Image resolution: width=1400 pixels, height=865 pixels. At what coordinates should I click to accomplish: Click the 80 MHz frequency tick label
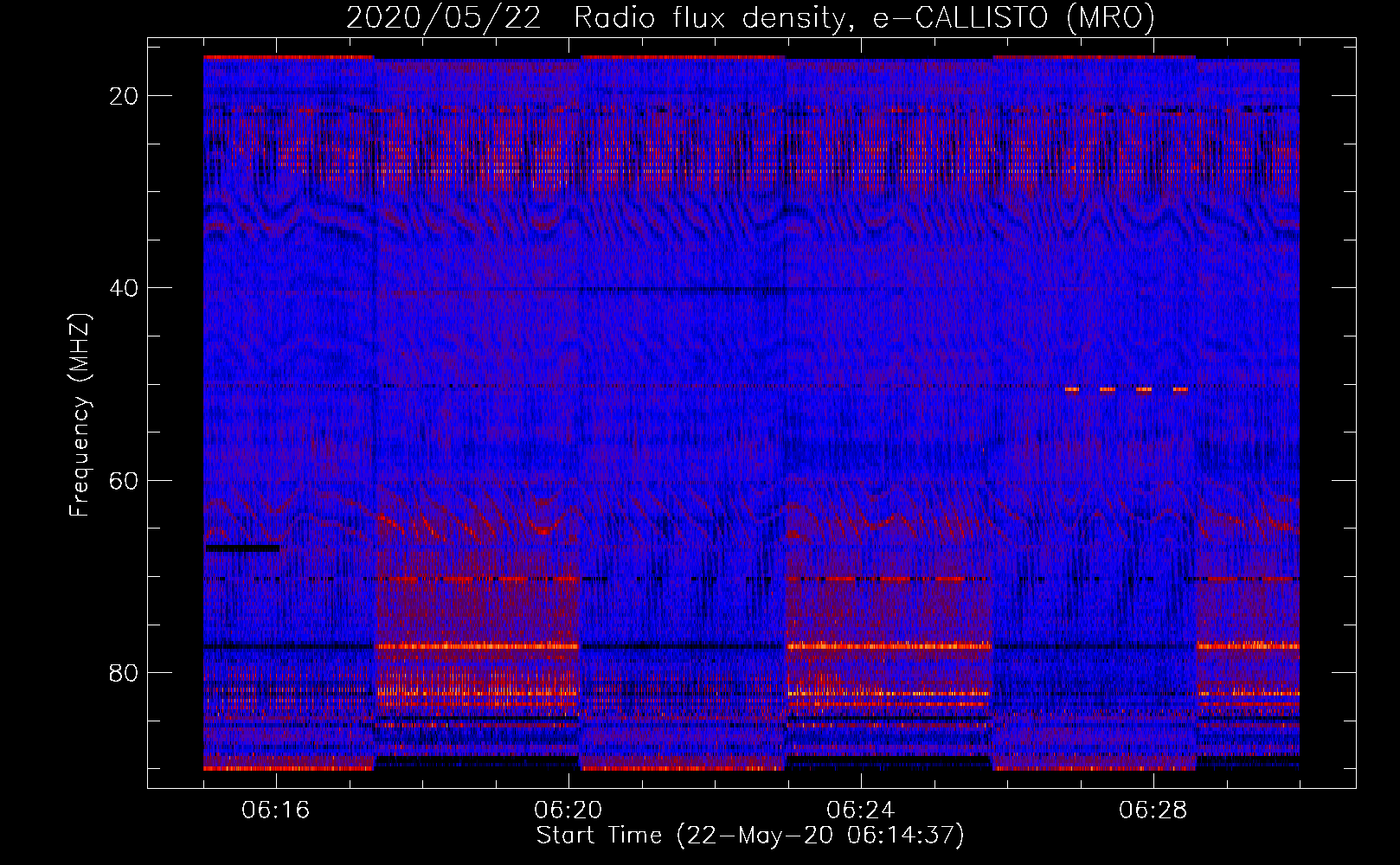click(125, 672)
